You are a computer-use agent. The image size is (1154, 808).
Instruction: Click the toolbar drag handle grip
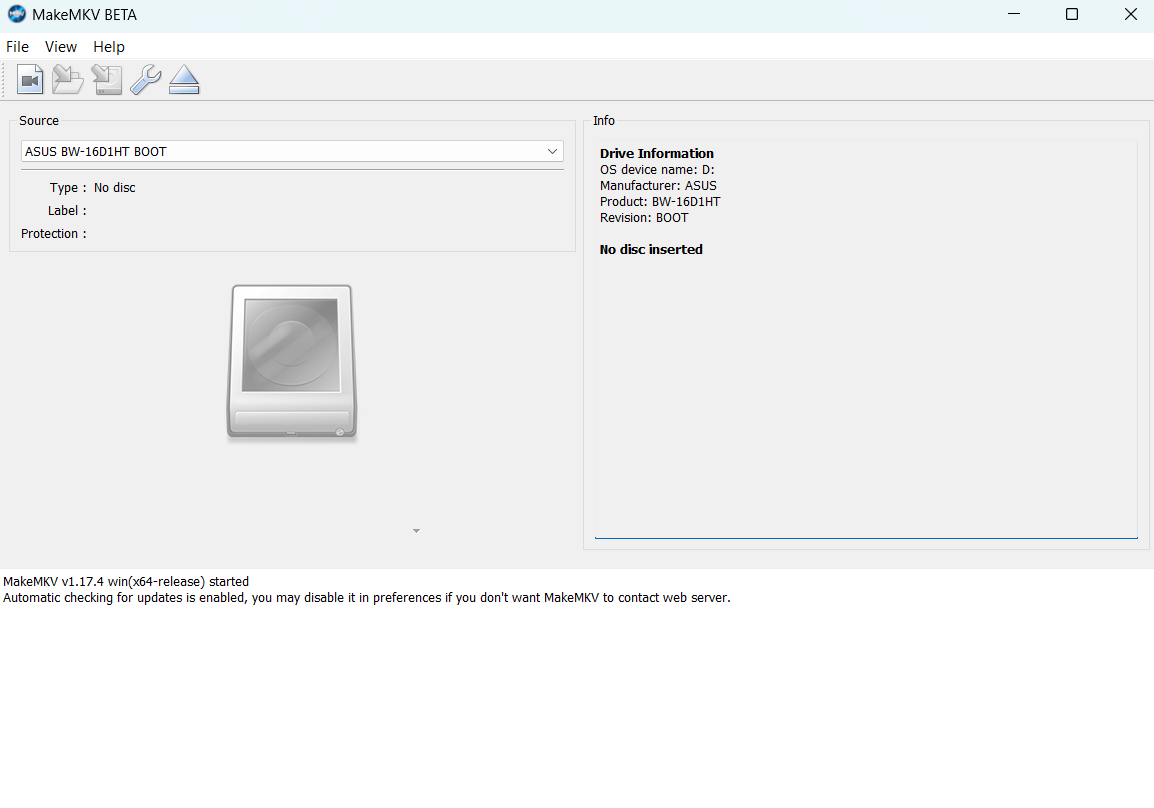(4, 79)
